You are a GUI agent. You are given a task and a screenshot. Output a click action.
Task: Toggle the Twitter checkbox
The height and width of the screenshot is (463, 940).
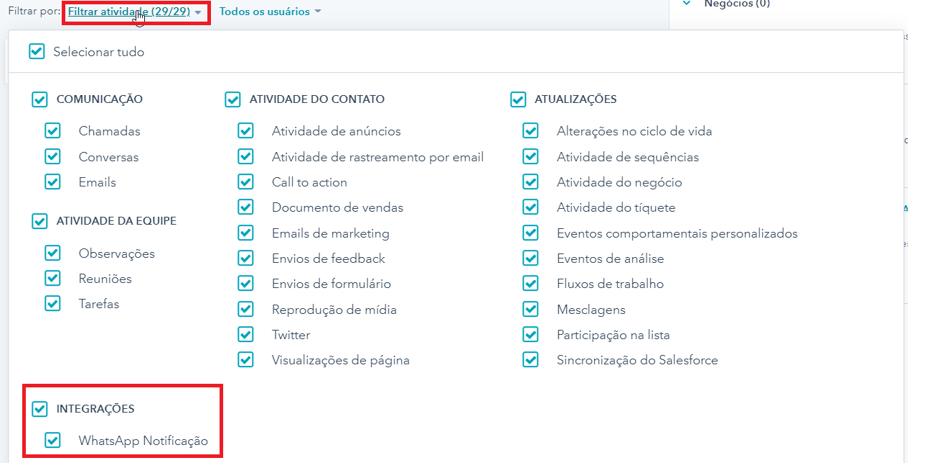click(246, 334)
